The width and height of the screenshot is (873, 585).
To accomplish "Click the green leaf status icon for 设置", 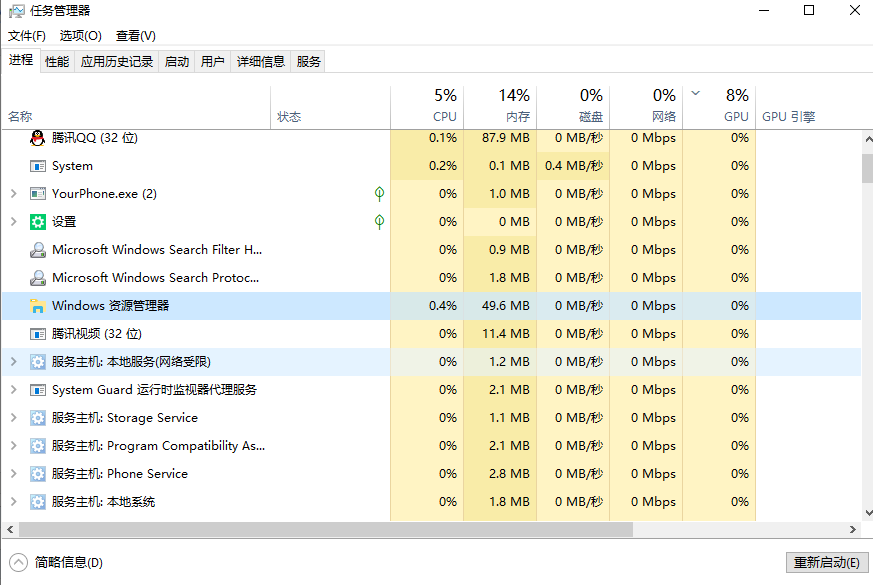I will click(379, 222).
